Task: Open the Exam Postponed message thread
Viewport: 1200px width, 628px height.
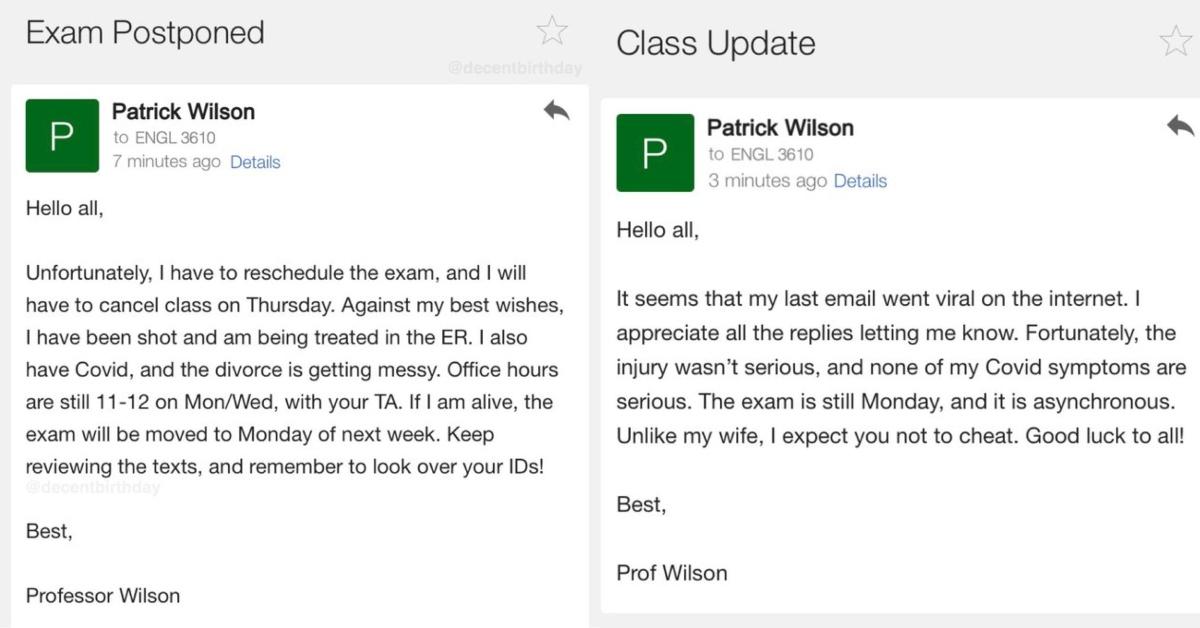Action: (144, 32)
